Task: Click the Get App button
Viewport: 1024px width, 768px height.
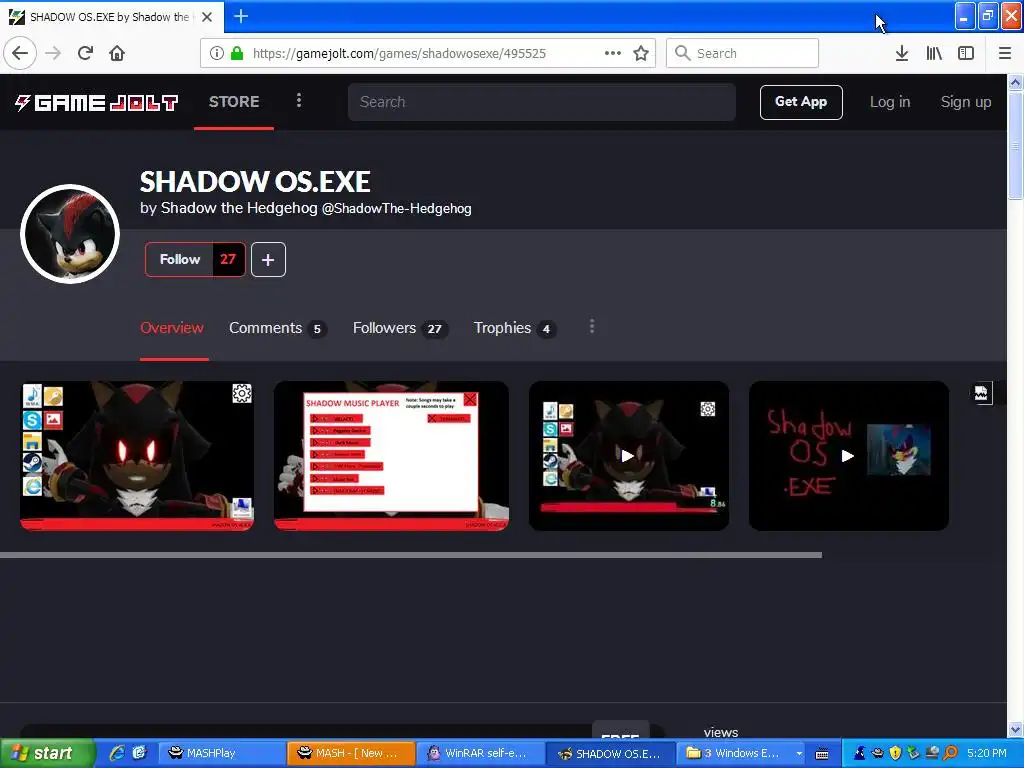Action: [x=801, y=102]
